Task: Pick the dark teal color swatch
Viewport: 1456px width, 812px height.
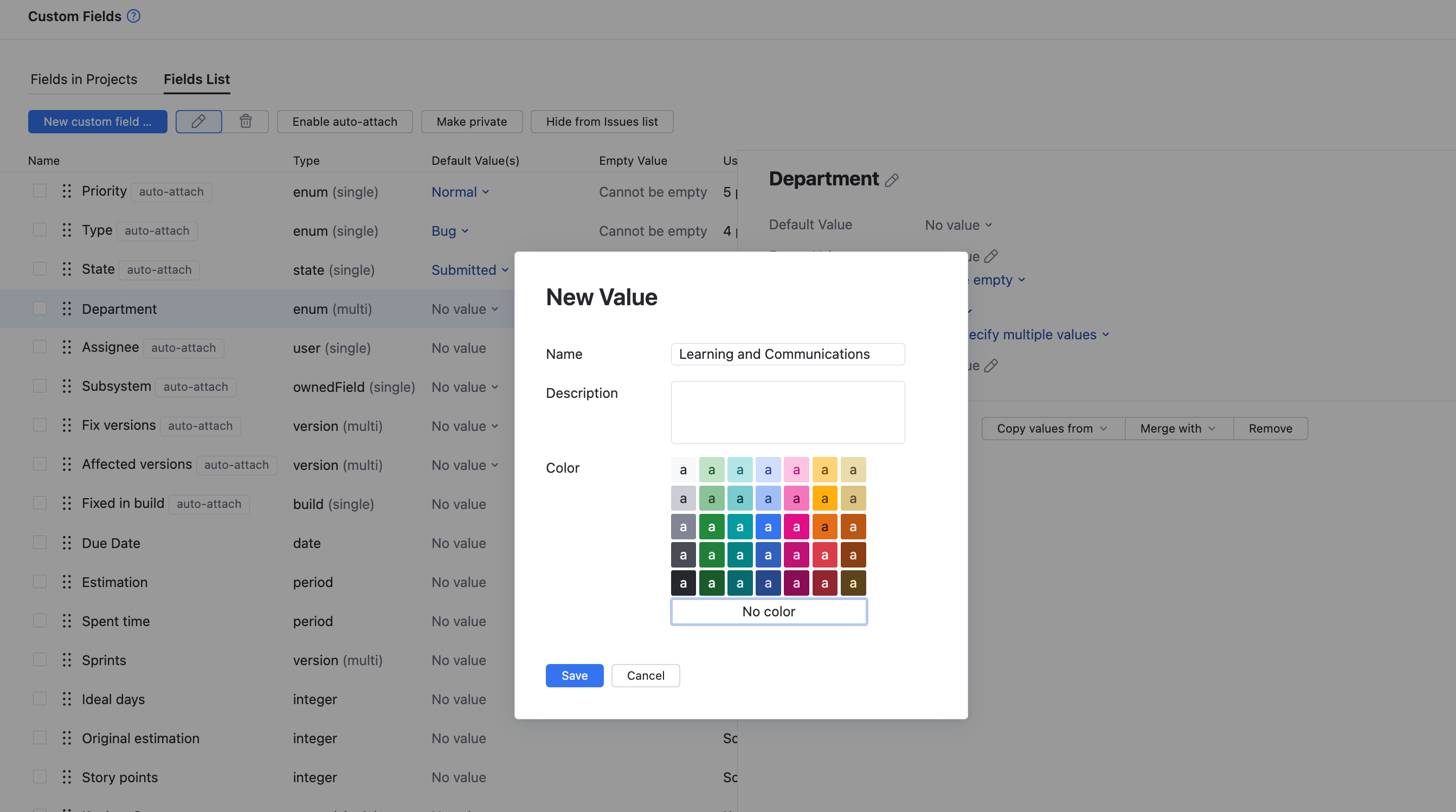Action: 740,555
